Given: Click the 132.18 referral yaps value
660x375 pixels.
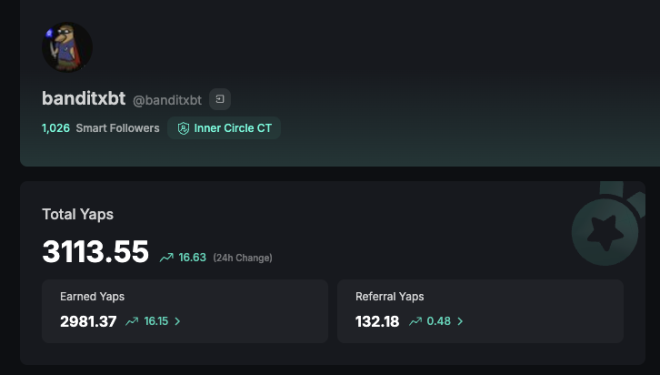Looking at the screenshot, I should pyautogui.click(x=377, y=322).
